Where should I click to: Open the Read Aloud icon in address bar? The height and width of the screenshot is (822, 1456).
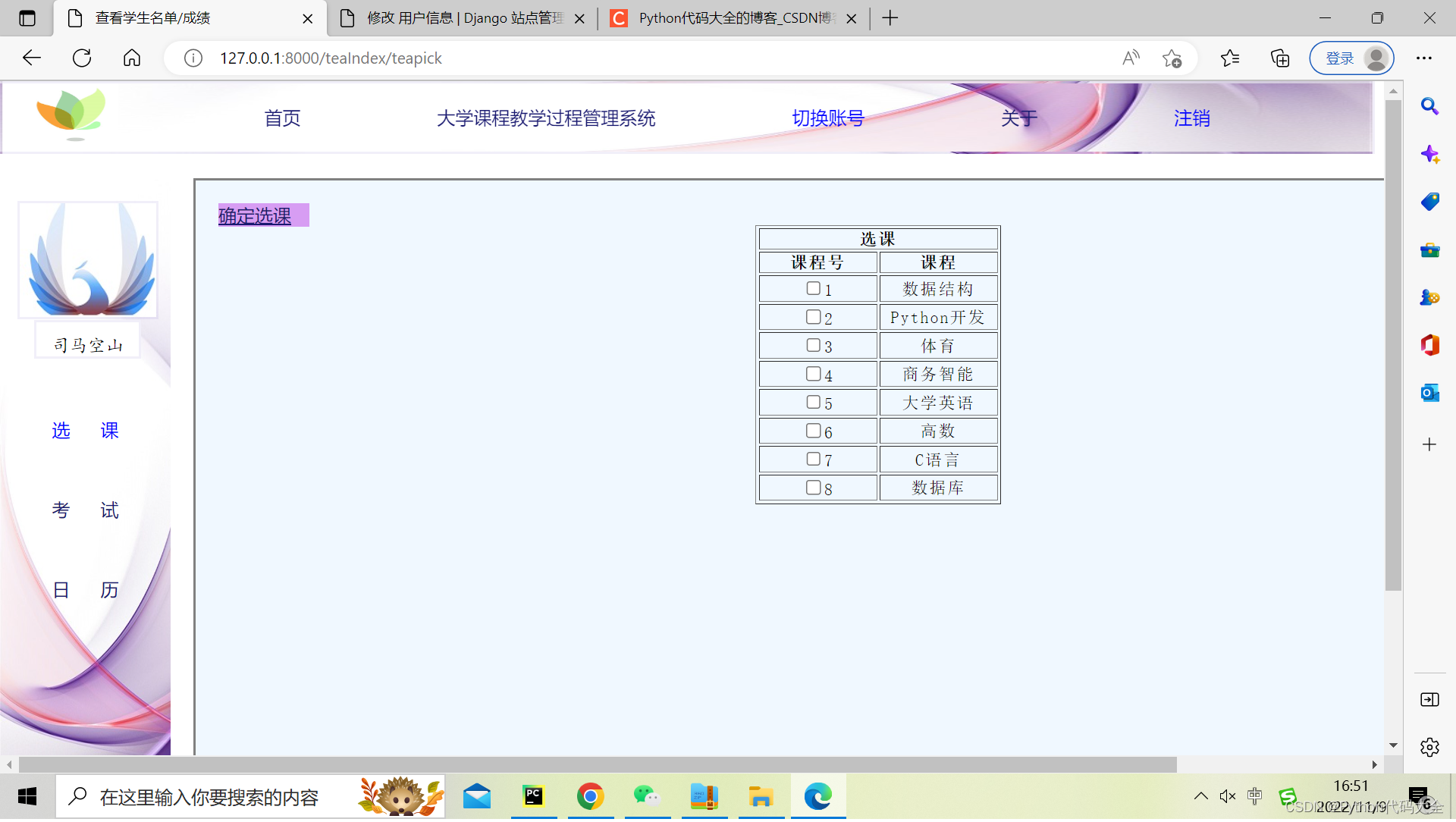coord(1131,58)
